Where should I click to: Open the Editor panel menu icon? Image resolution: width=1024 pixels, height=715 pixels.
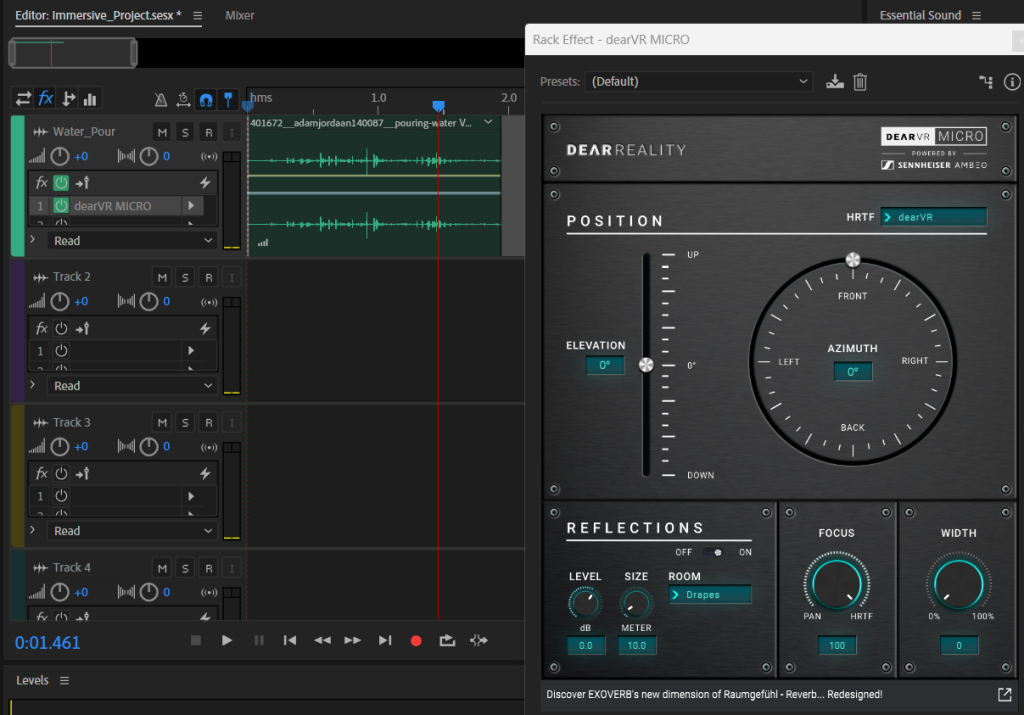tap(197, 16)
